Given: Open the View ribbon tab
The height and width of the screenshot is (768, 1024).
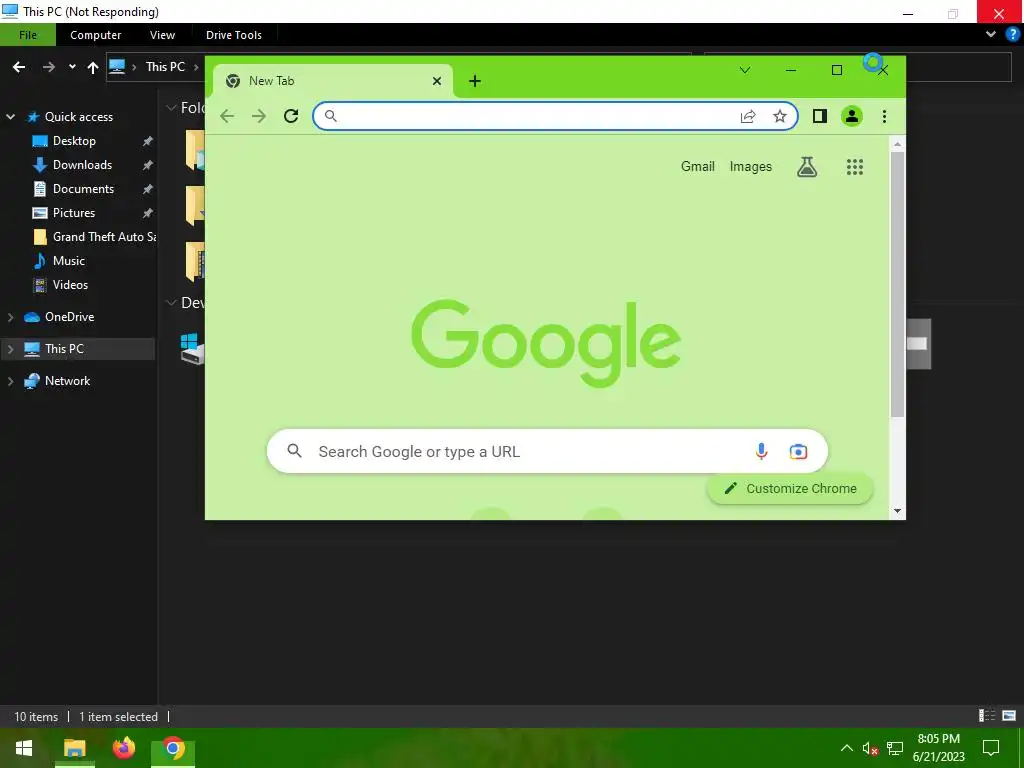Looking at the screenshot, I should coord(162,35).
